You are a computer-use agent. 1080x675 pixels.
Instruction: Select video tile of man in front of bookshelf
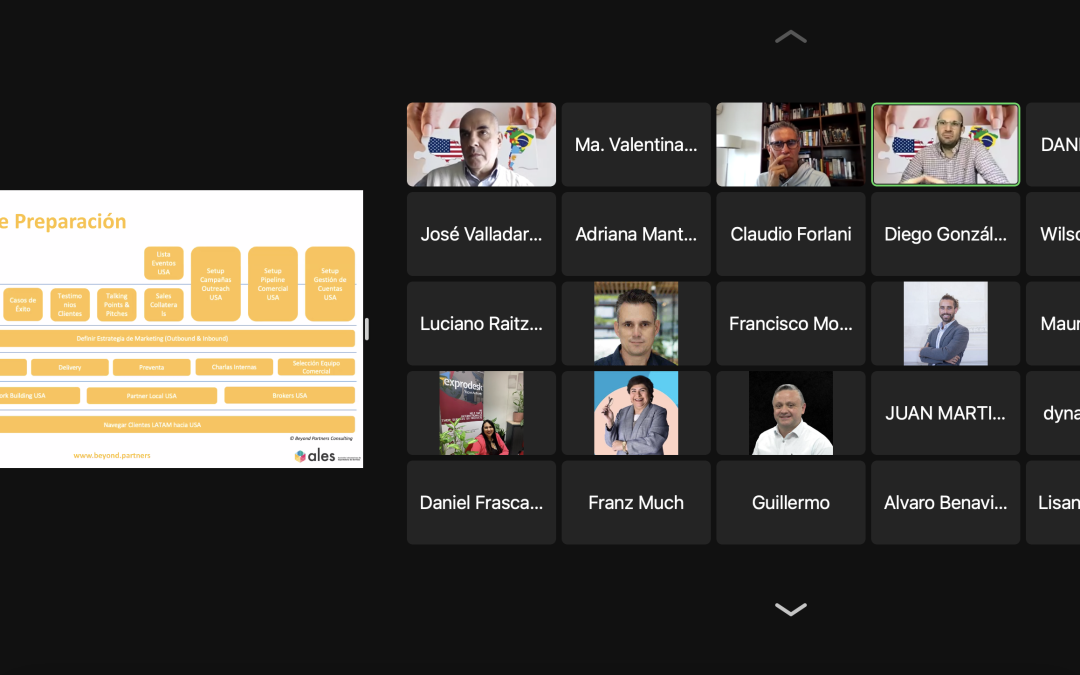(x=791, y=145)
